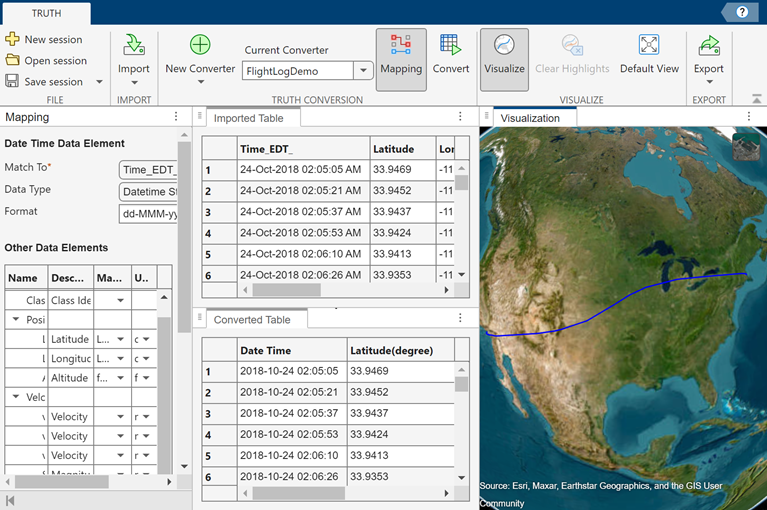Screen dimensions: 767x510
Task: Switch to the Converted Table tab
Action: point(252,319)
